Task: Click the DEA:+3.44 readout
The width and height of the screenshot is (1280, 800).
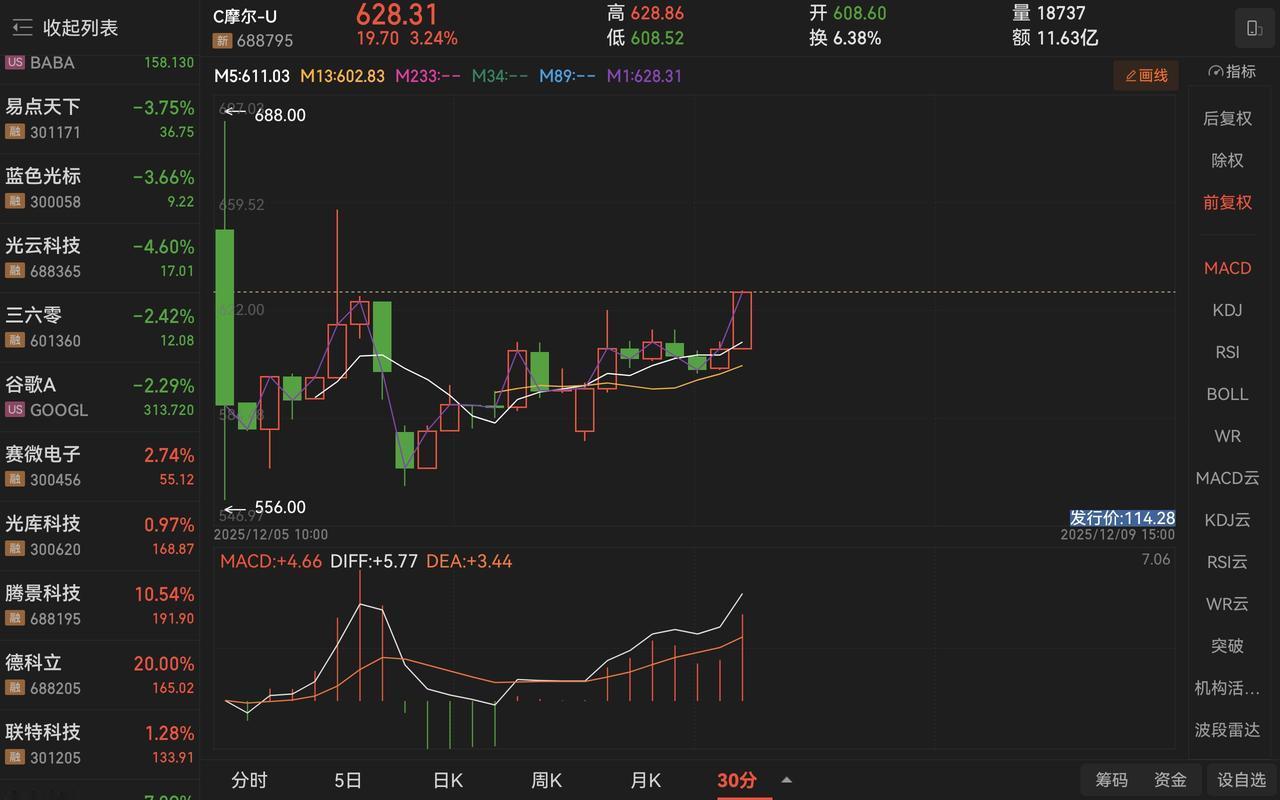Action: click(469, 561)
